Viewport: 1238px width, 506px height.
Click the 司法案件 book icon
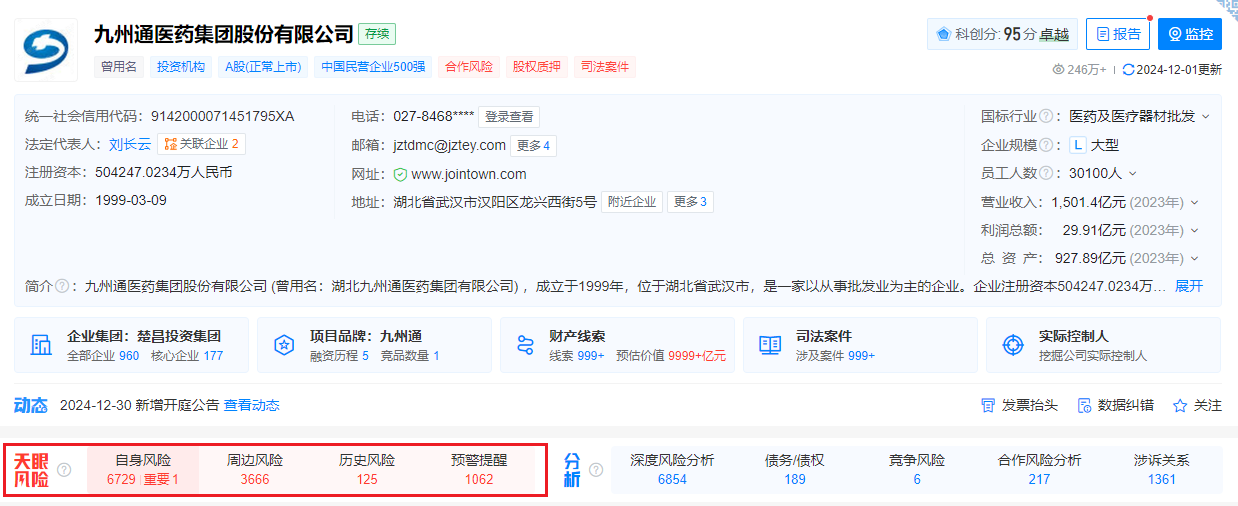[770, 345]
